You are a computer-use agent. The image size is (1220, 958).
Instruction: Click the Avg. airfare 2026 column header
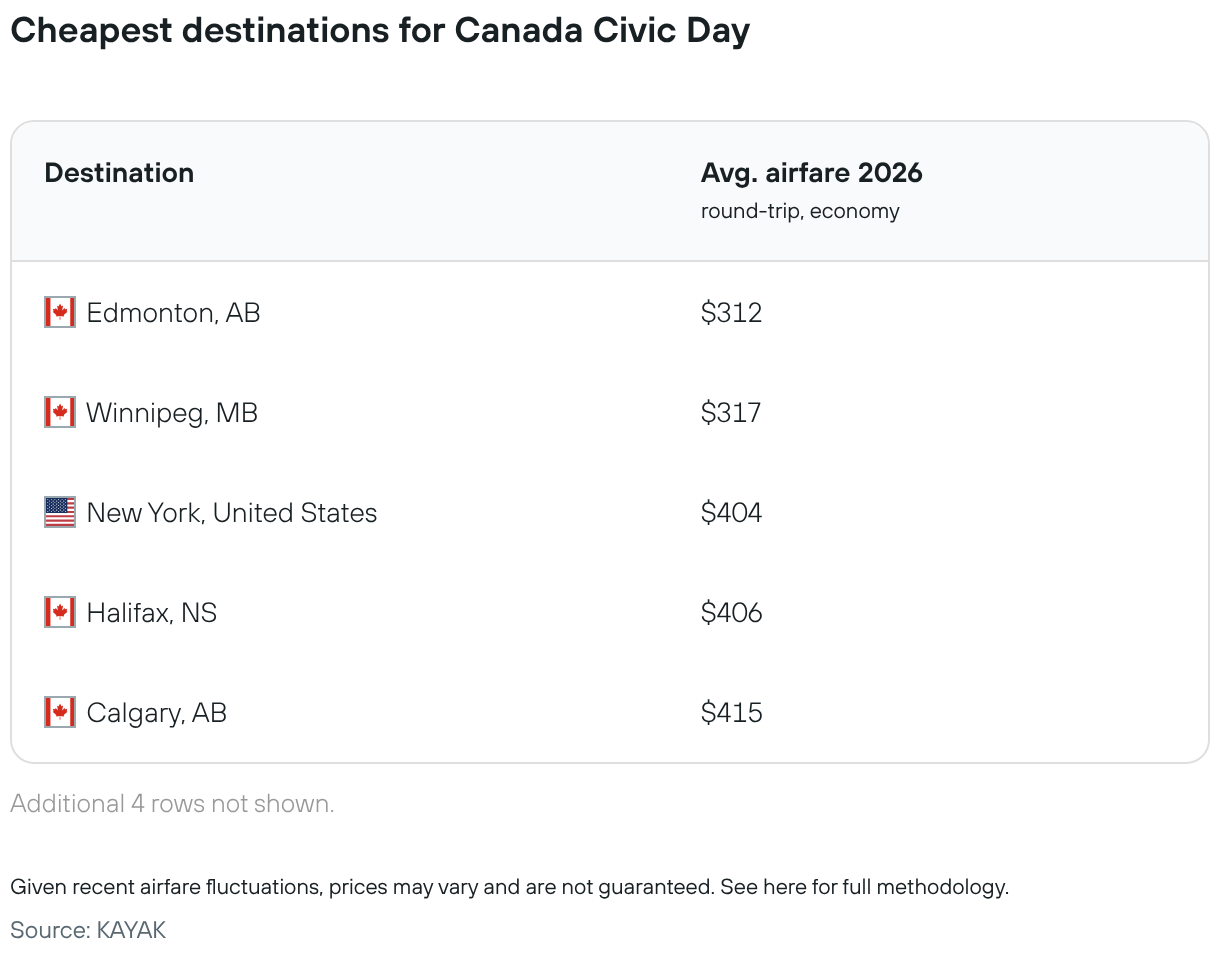[x=811, y=173]
